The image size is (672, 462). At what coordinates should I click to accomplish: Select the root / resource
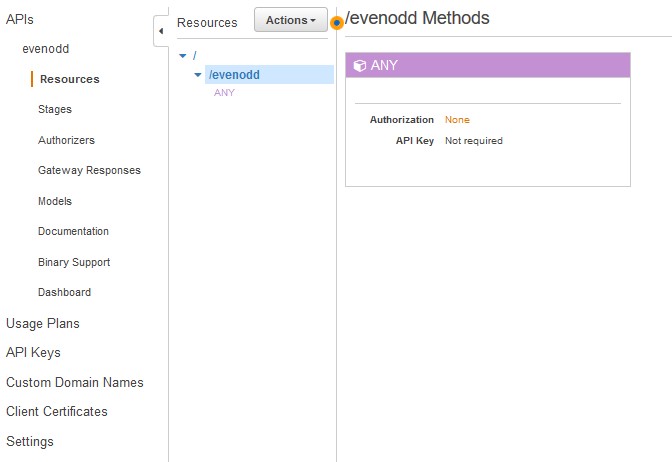(195, 55)
